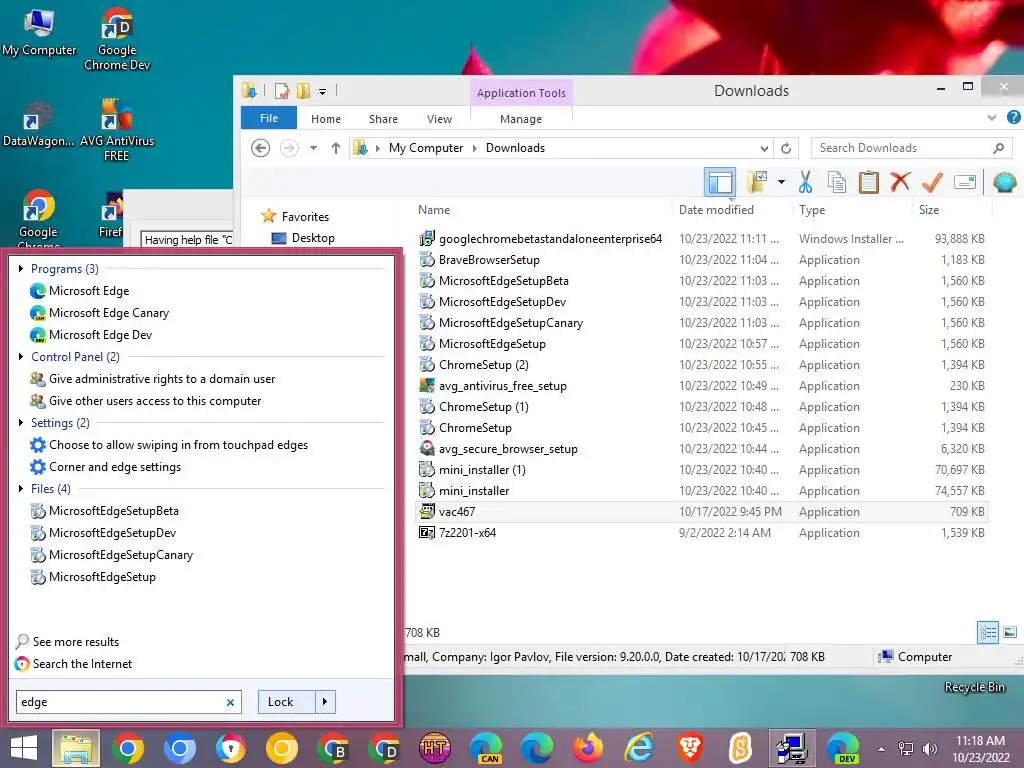Launch Microsoft Edge Canary from results
1024x768 pixels.
click(108, 313)
